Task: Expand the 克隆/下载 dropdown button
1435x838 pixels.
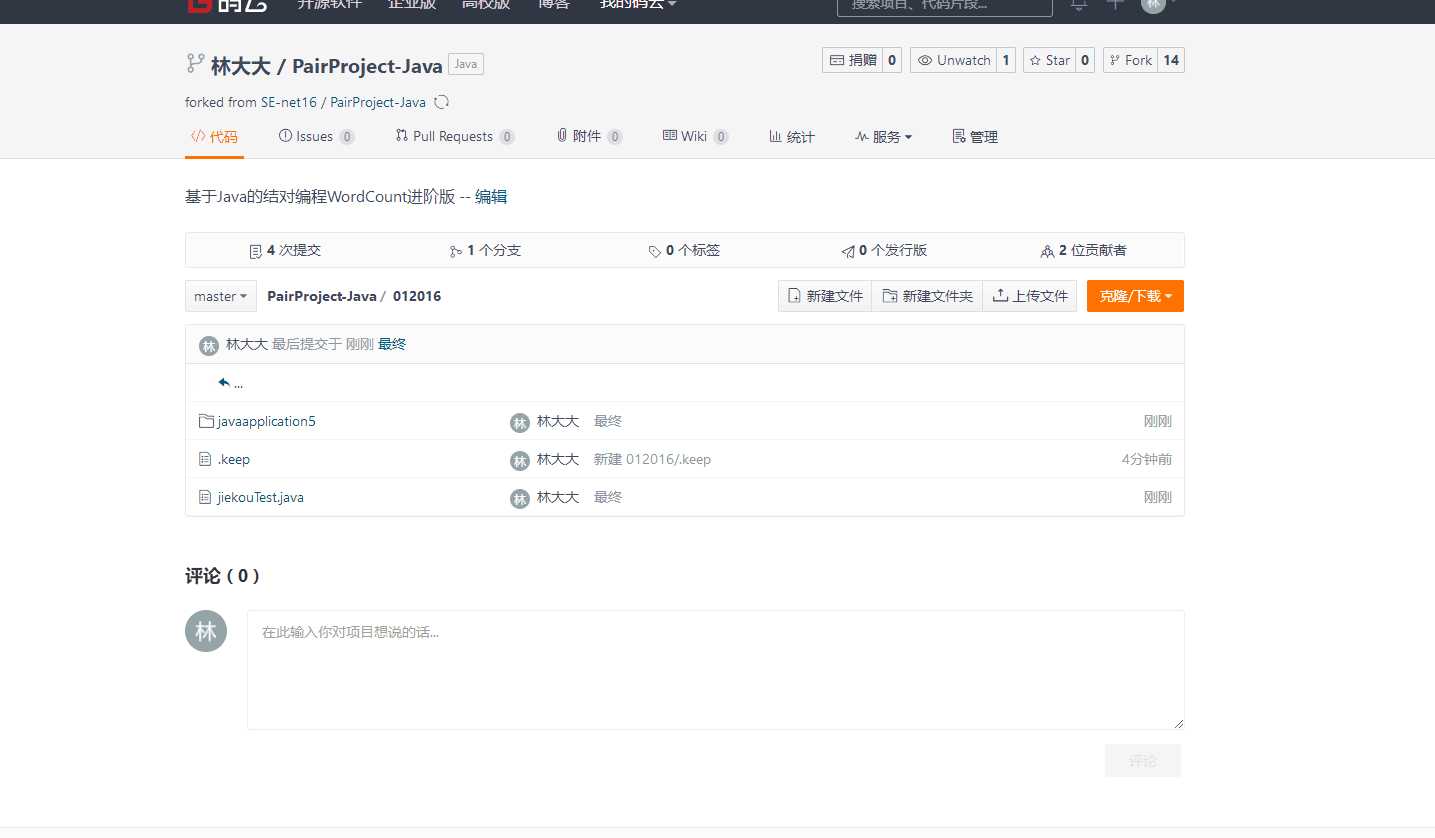Action: pyautogui.click(x=1135, y=296)
